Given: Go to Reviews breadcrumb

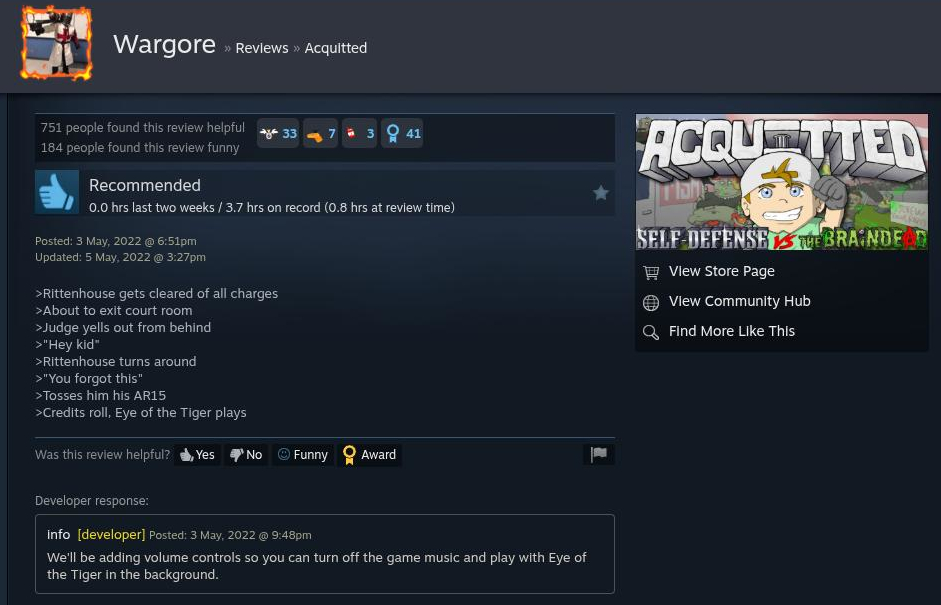Looking at the screenshot, I should tap(262, 48).
